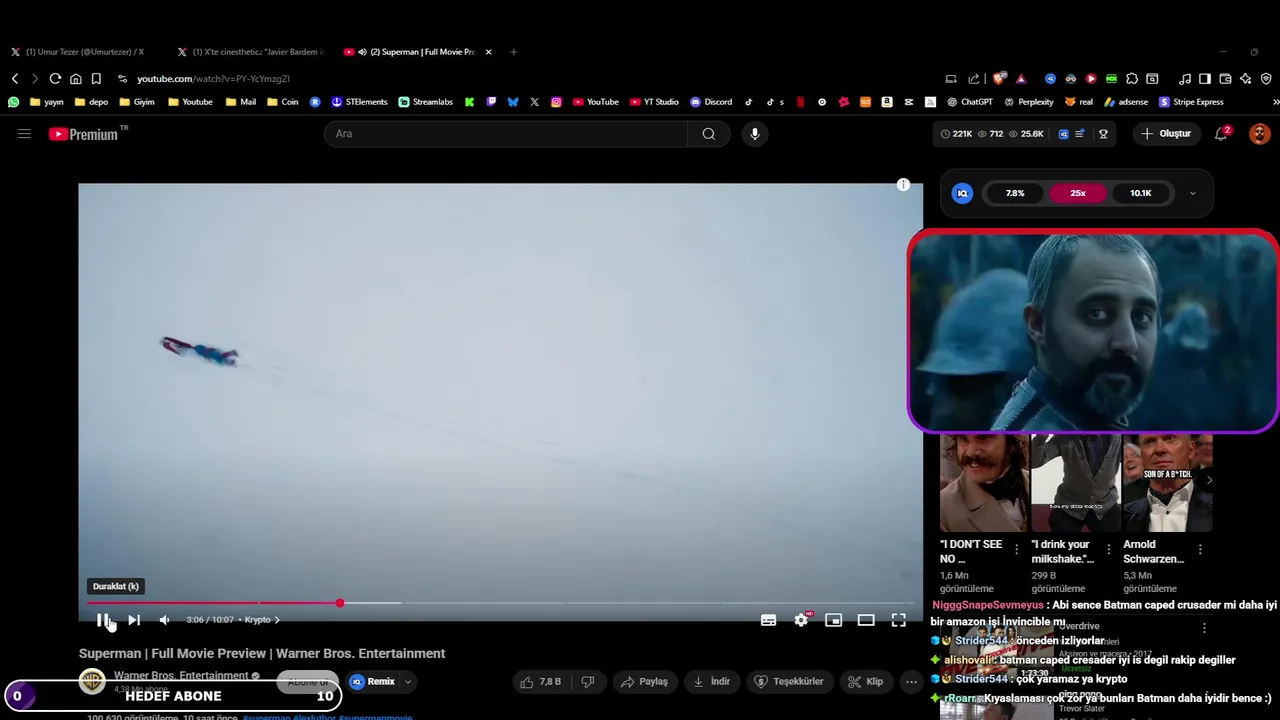The image size is (1280, 720).
Task: Open the Perplexity bookmark
Action: [1028, 102]
